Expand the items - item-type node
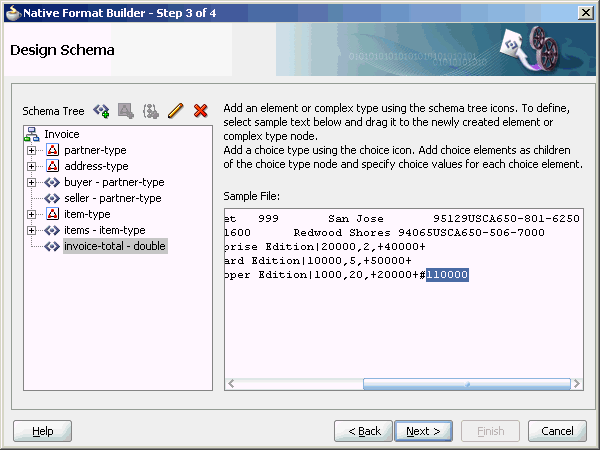 [x=31, y=230]
